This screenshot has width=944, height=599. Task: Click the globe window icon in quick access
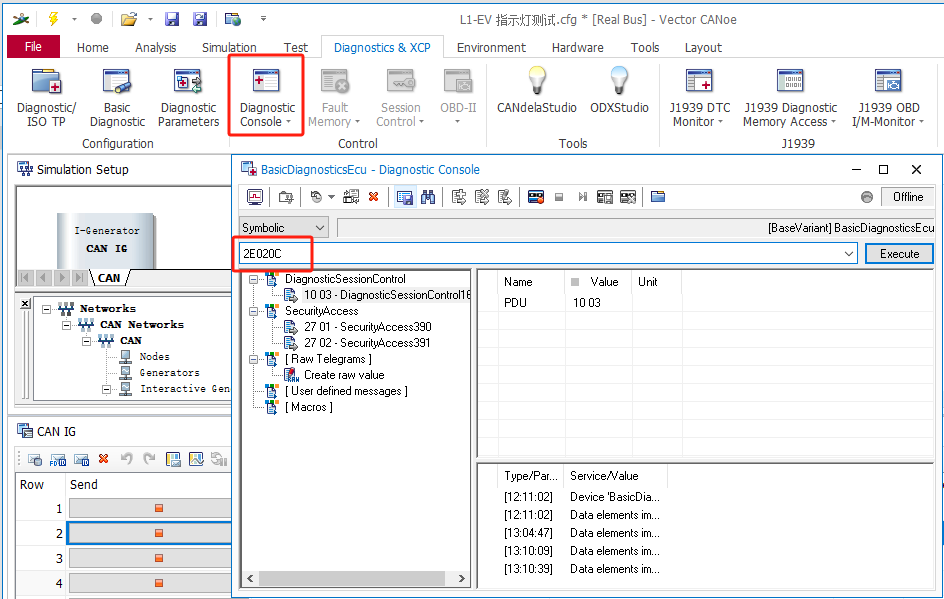point(233,19)
